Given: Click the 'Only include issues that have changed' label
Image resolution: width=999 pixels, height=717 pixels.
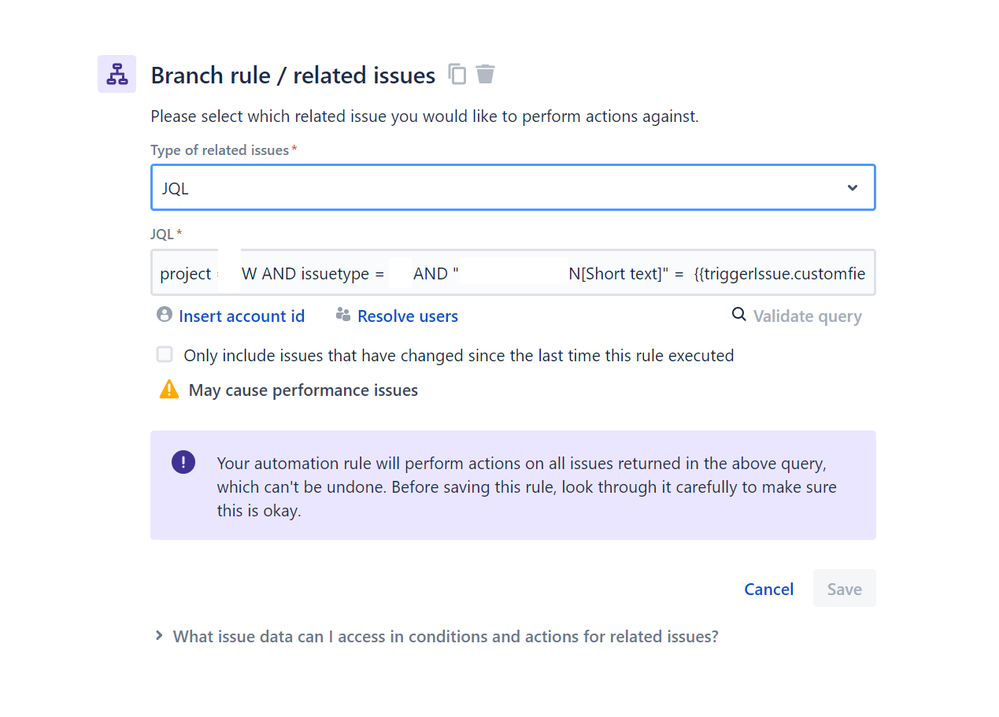Looking at the screenshot, I should click(x=458, y=355).
